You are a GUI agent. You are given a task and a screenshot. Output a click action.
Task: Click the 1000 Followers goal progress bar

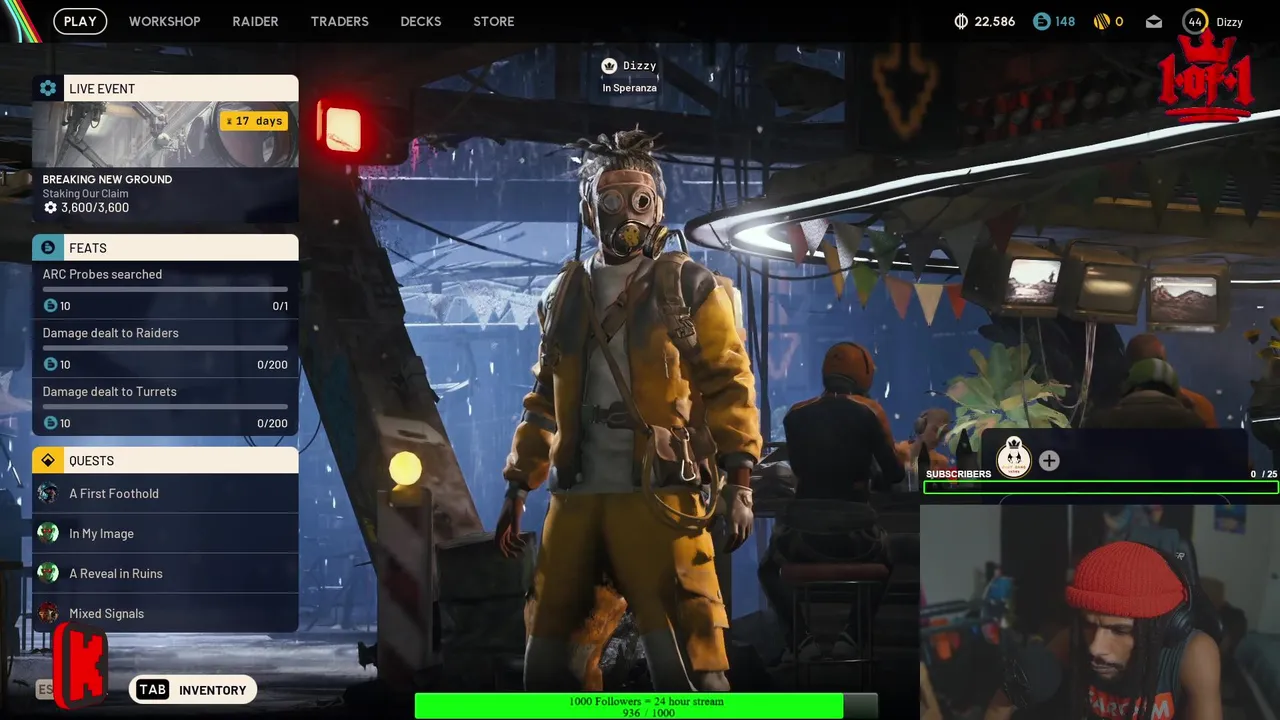pos(646,707)
